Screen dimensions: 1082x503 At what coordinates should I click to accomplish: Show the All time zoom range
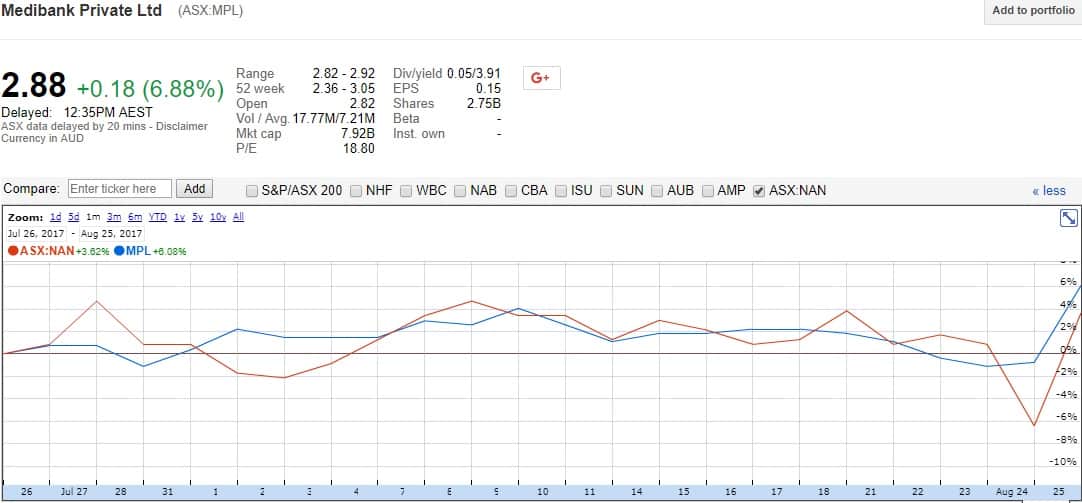pyautogui.click(x=238, y=217)
